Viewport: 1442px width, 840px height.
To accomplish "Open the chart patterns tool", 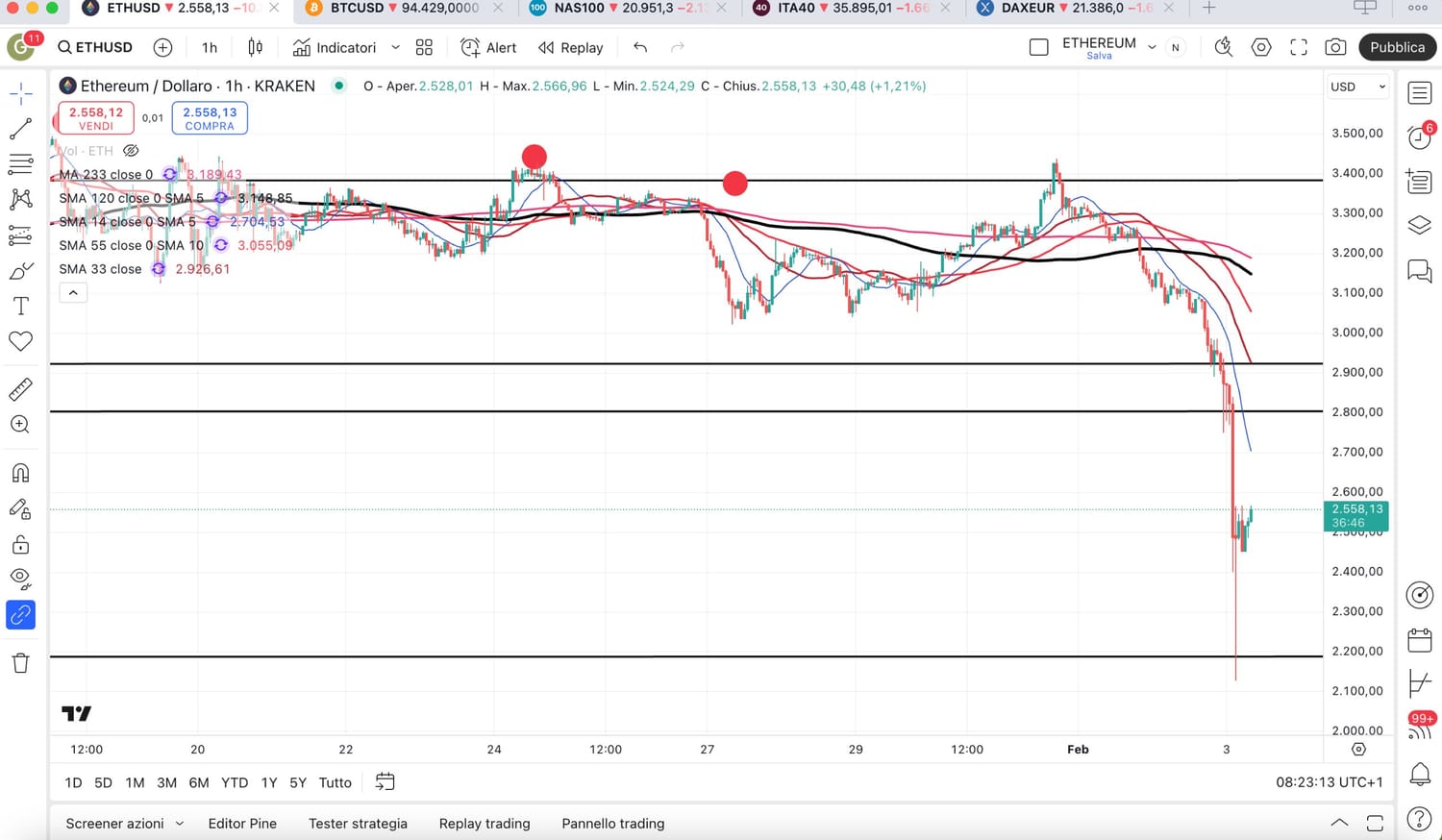I will pyautogui.click(x=20, y=199).
